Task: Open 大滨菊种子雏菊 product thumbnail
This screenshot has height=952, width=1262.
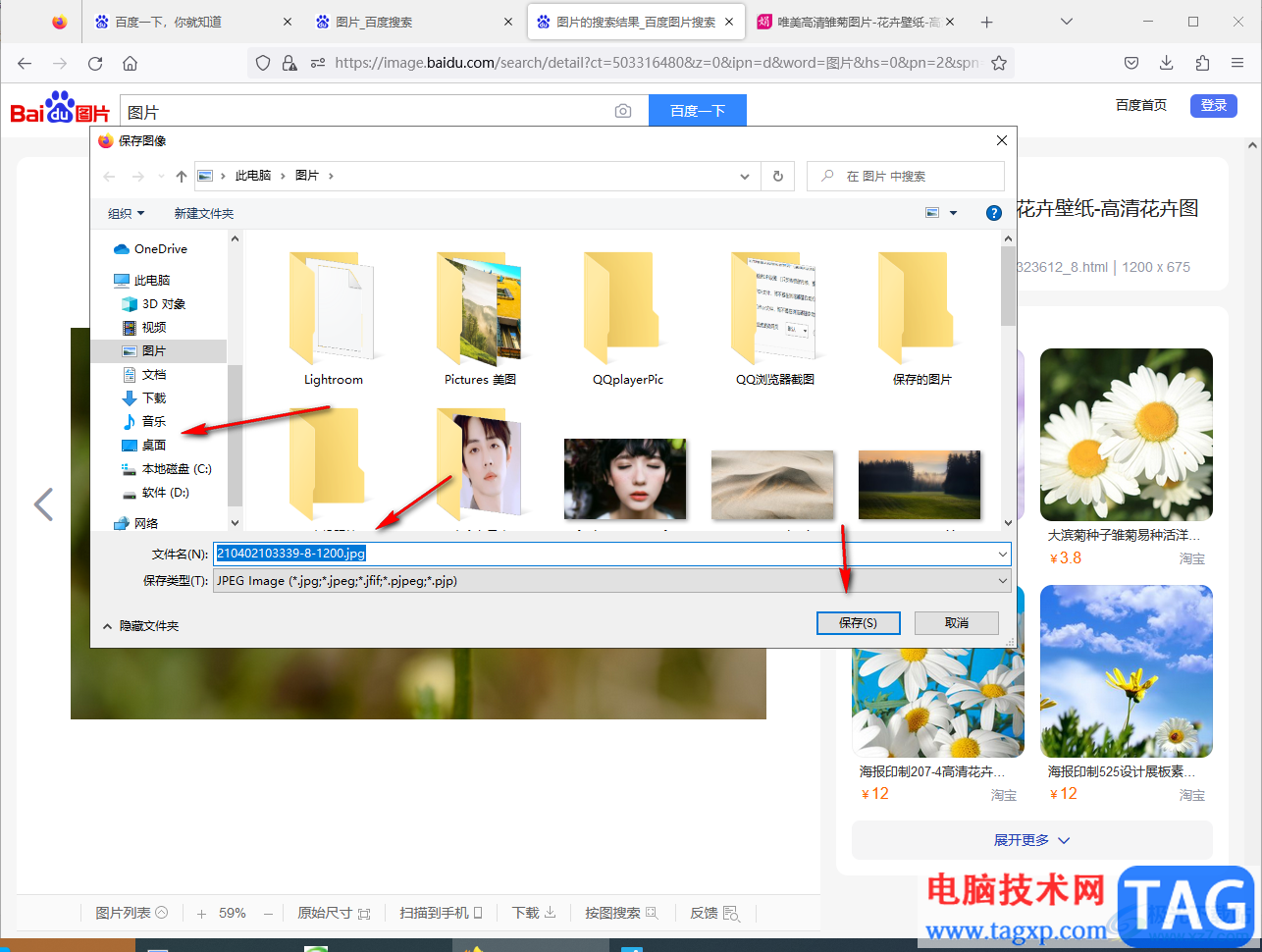Action: 1127,434
